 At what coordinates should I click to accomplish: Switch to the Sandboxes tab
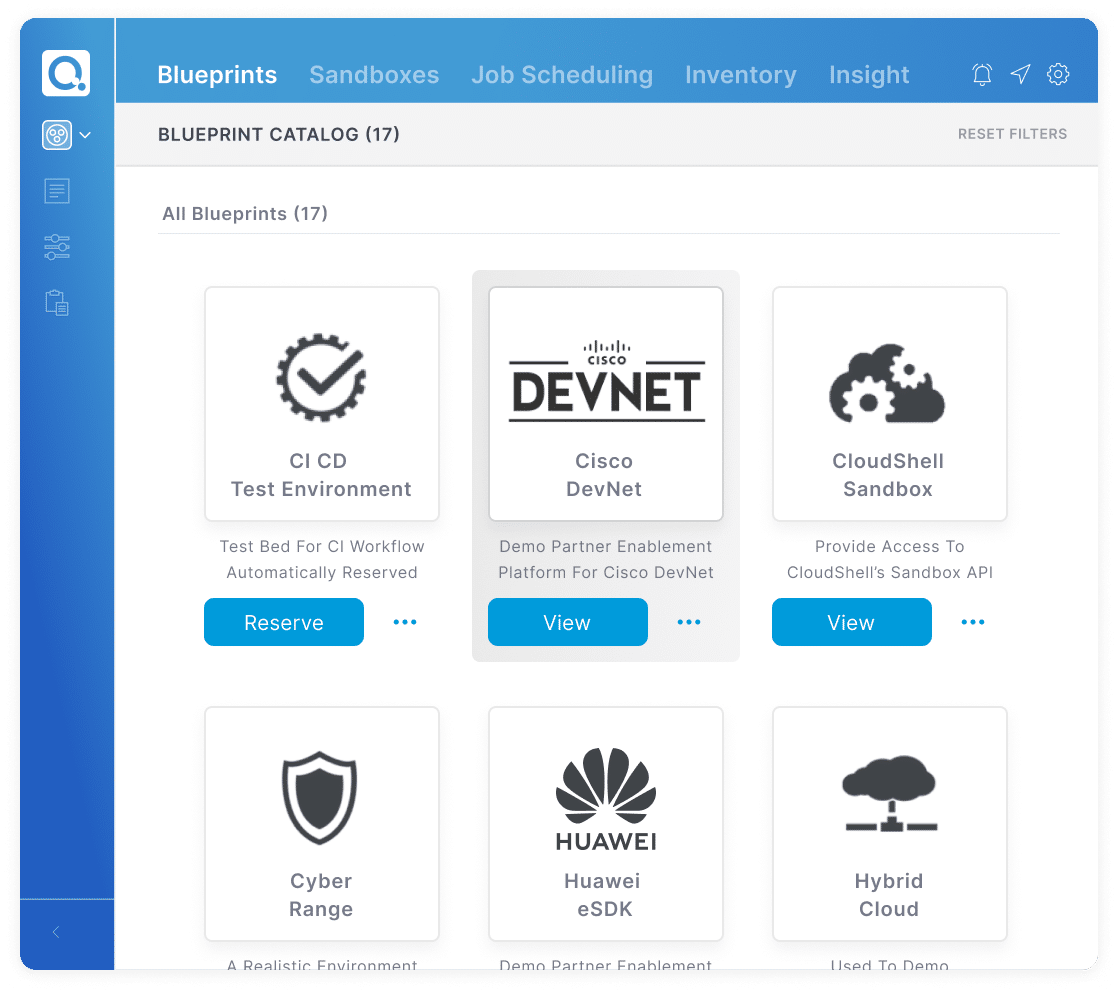(x=374, y=75)
